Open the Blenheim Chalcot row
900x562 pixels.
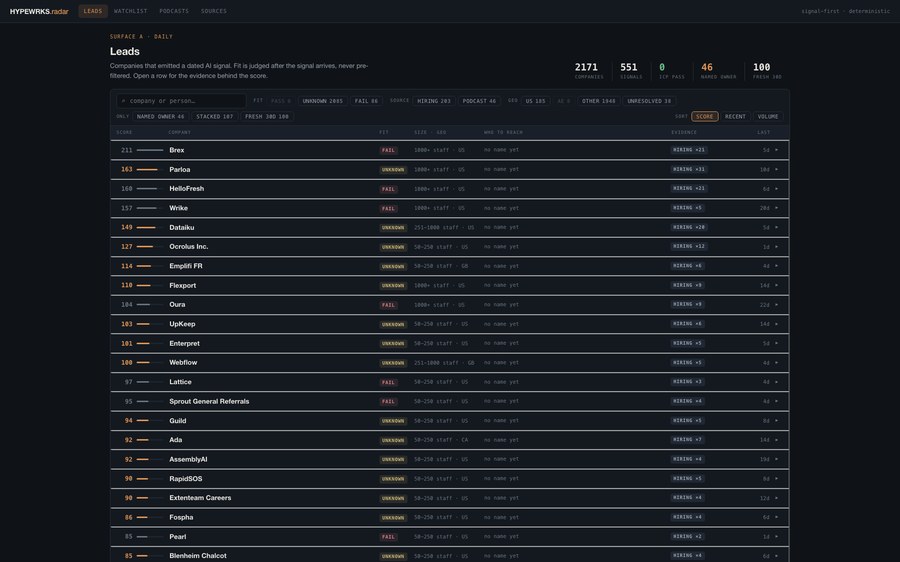click(x=449, y=556)
